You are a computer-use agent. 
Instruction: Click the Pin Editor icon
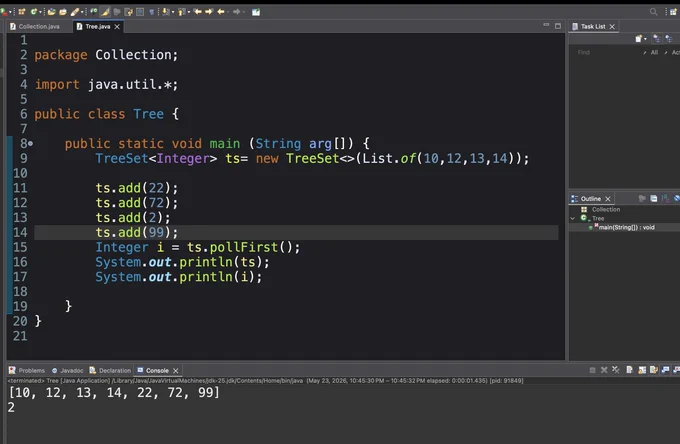(x=256, y=12)
